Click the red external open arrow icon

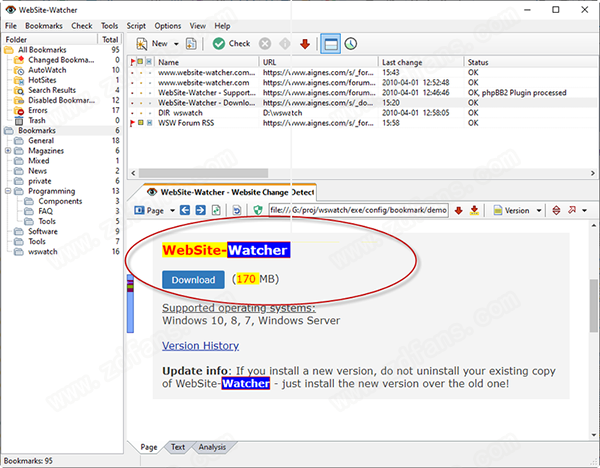(572, 210)
